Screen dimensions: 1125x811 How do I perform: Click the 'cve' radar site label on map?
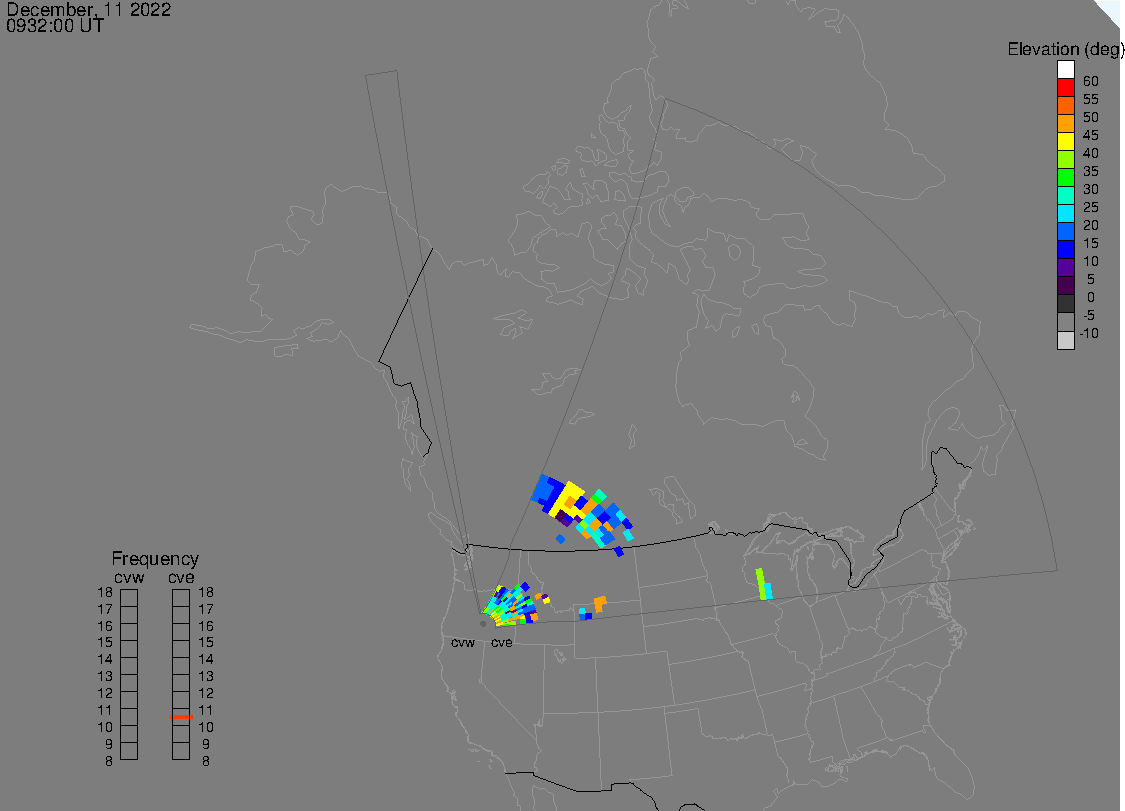click(502, 643)
